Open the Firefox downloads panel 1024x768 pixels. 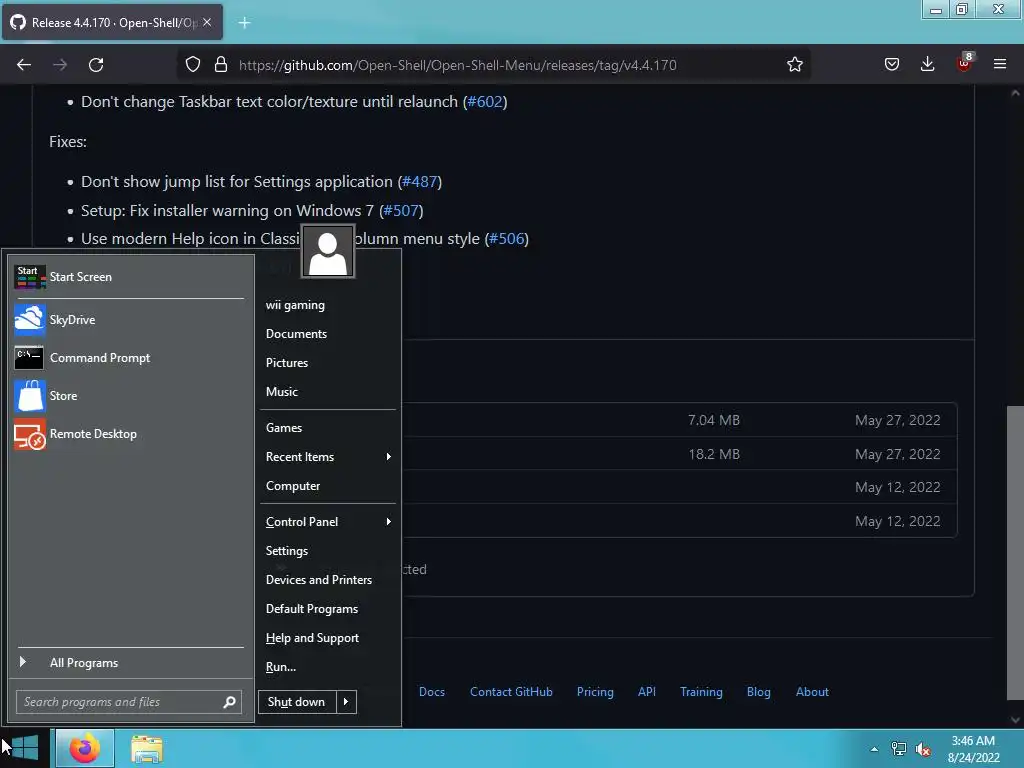pyautogui.click(x=927, y=65)
